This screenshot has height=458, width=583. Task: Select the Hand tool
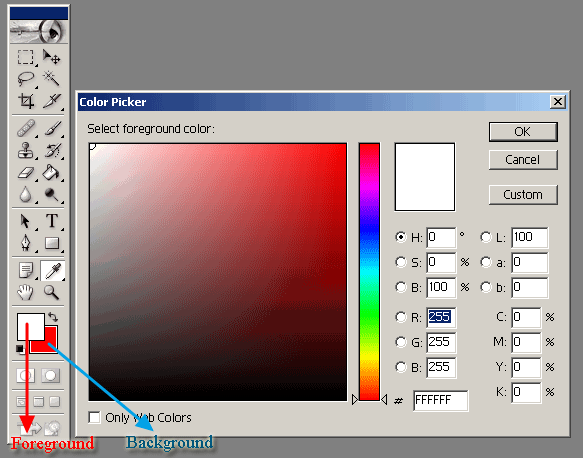(x=25, y=293)
